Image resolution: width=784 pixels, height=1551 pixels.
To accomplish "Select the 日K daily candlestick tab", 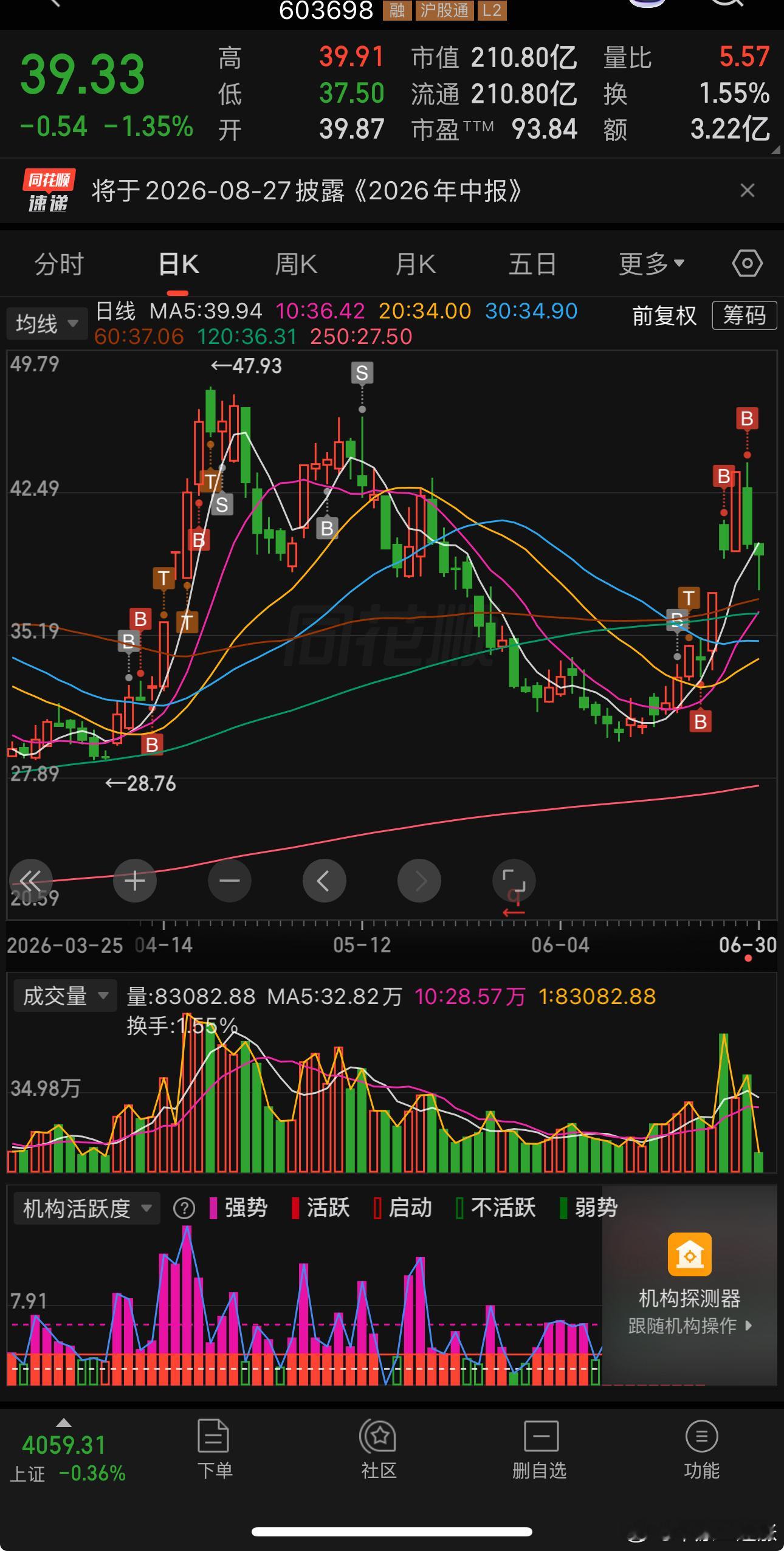I will [178, 264].
